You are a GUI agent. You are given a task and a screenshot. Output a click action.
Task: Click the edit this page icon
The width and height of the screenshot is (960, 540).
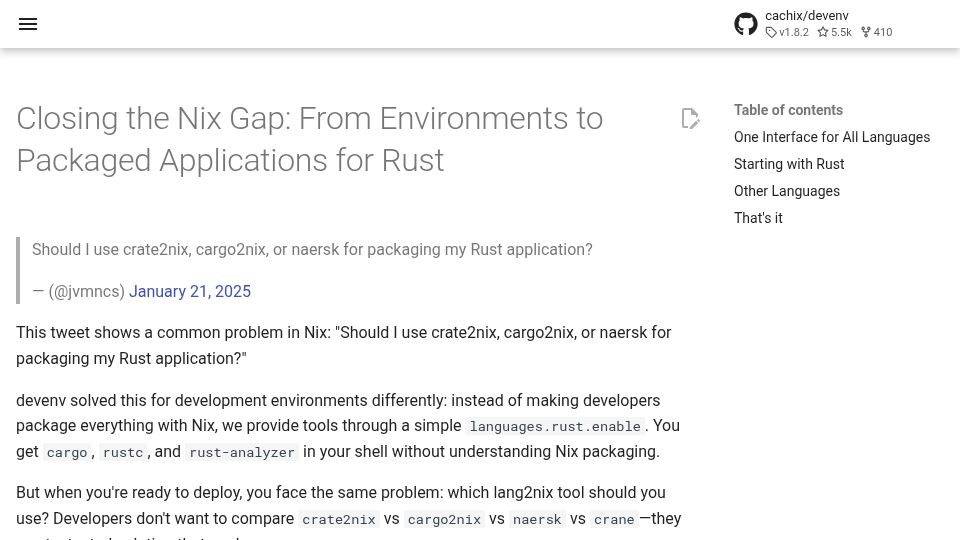(x=690, y=118)
